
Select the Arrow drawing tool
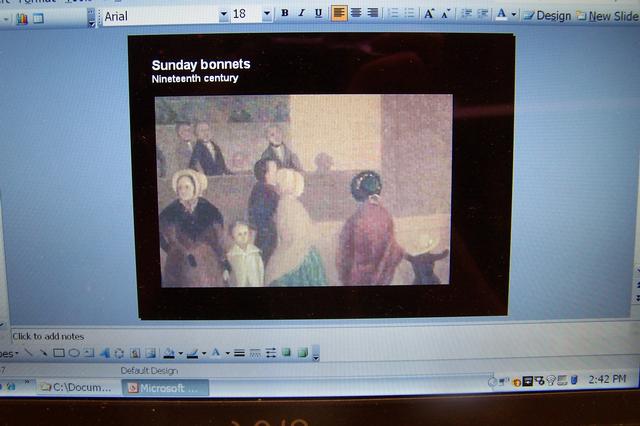(x=43, y=353)
